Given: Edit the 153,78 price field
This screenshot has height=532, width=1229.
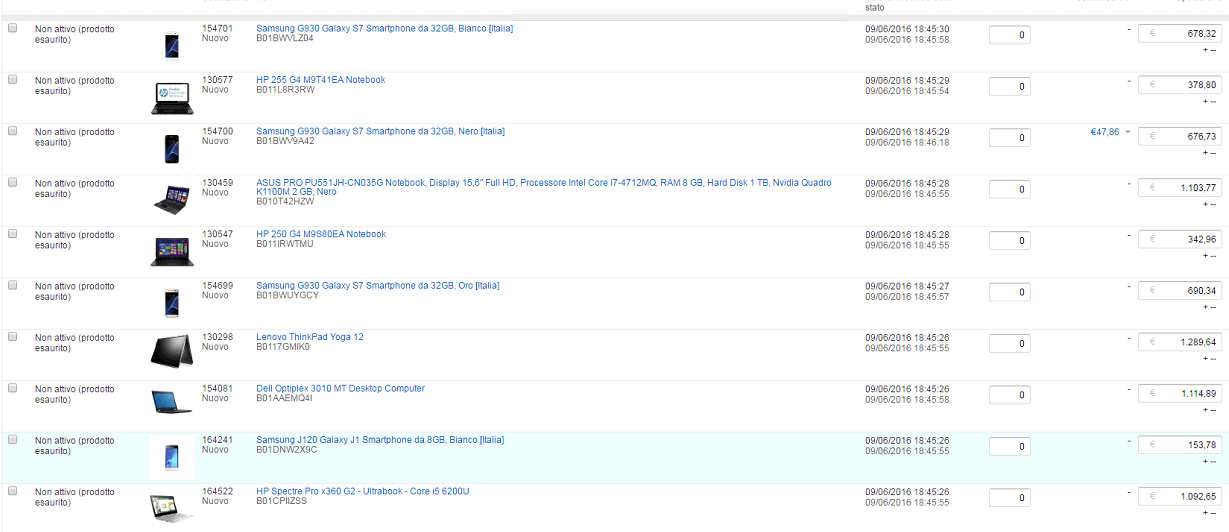Looking at the screenshot, I should click(x=1180, y=445).
